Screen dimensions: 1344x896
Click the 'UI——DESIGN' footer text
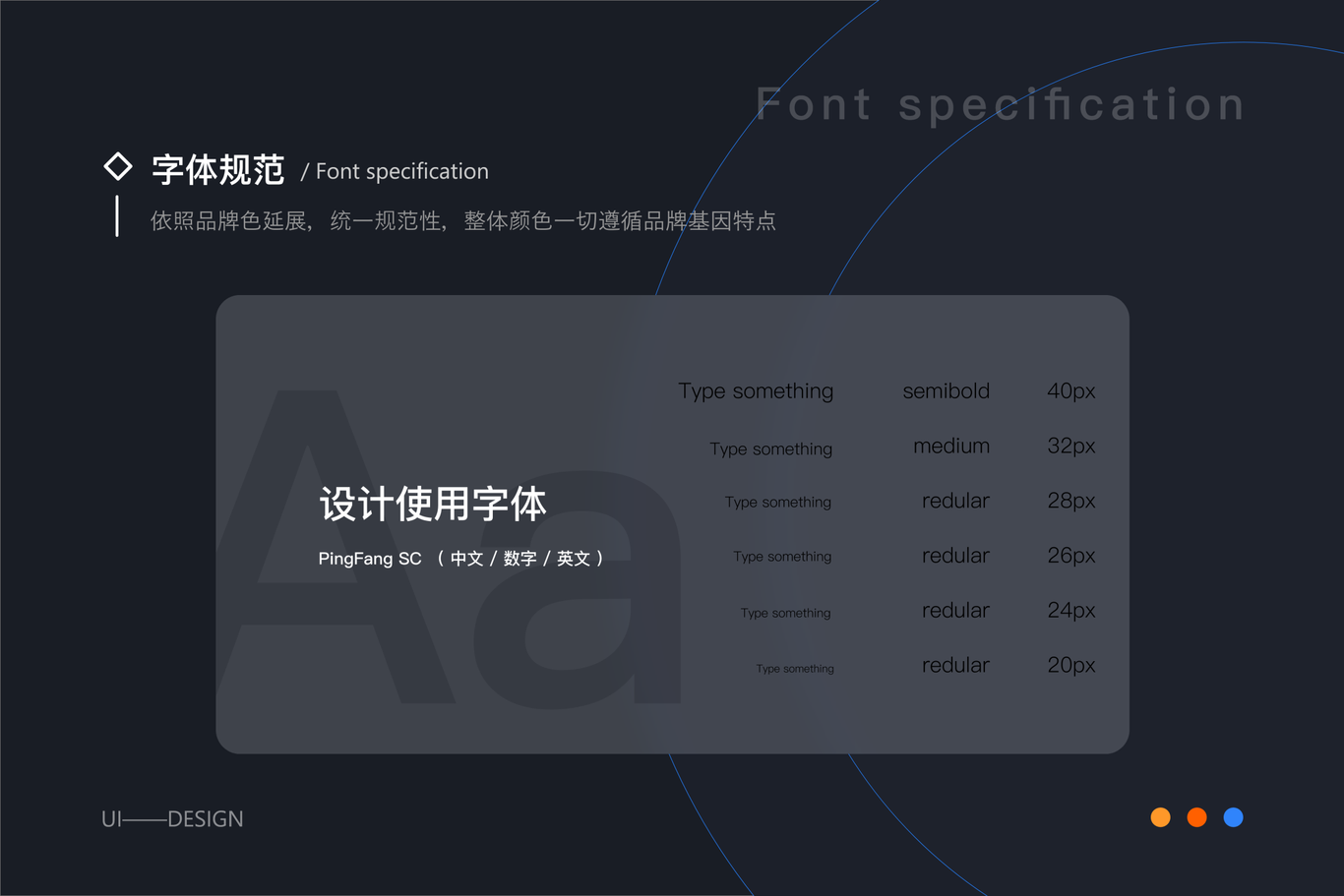pyautogui.click(x=172, y=818)
